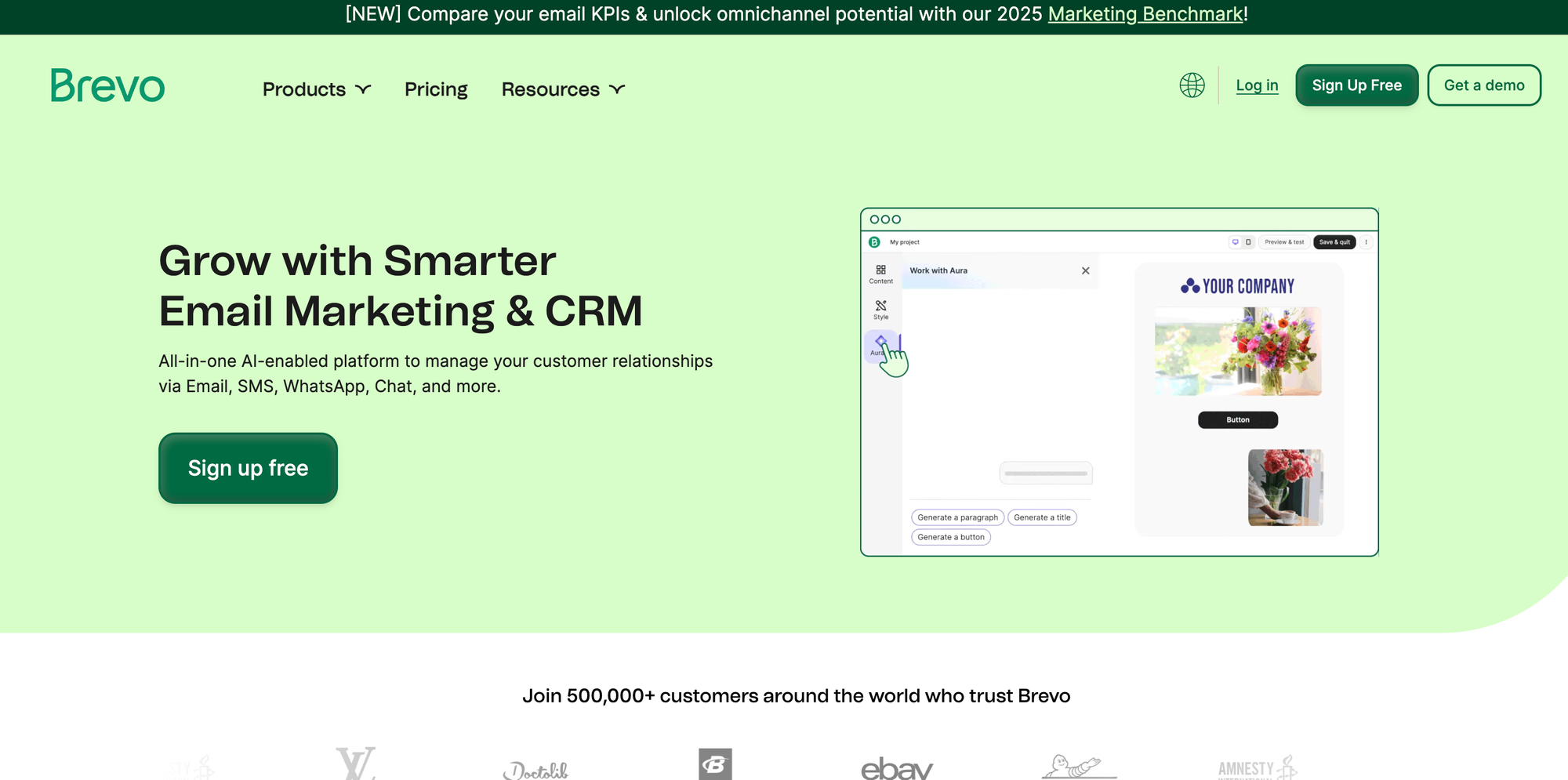Open the language globe selector
The height and width of the screenshot is (780, 1568).
point(1192,85)
